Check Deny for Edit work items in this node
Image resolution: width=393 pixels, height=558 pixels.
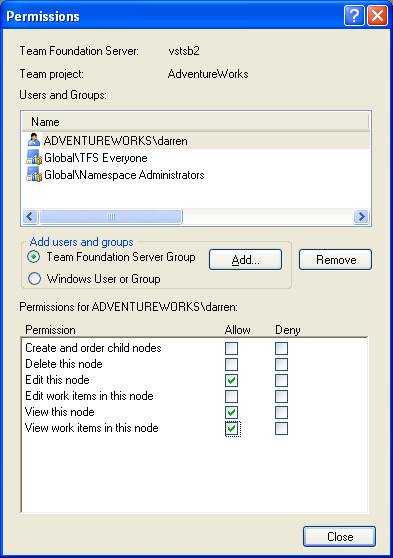pos(281,396)
